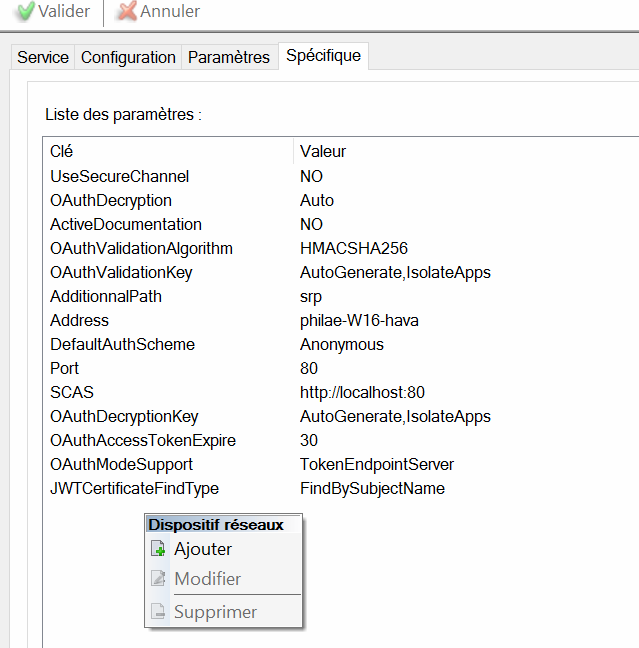Click the Modifier pencil icon in menu
Viewport: 639px width, 648px height.
(x=158, y=579)
